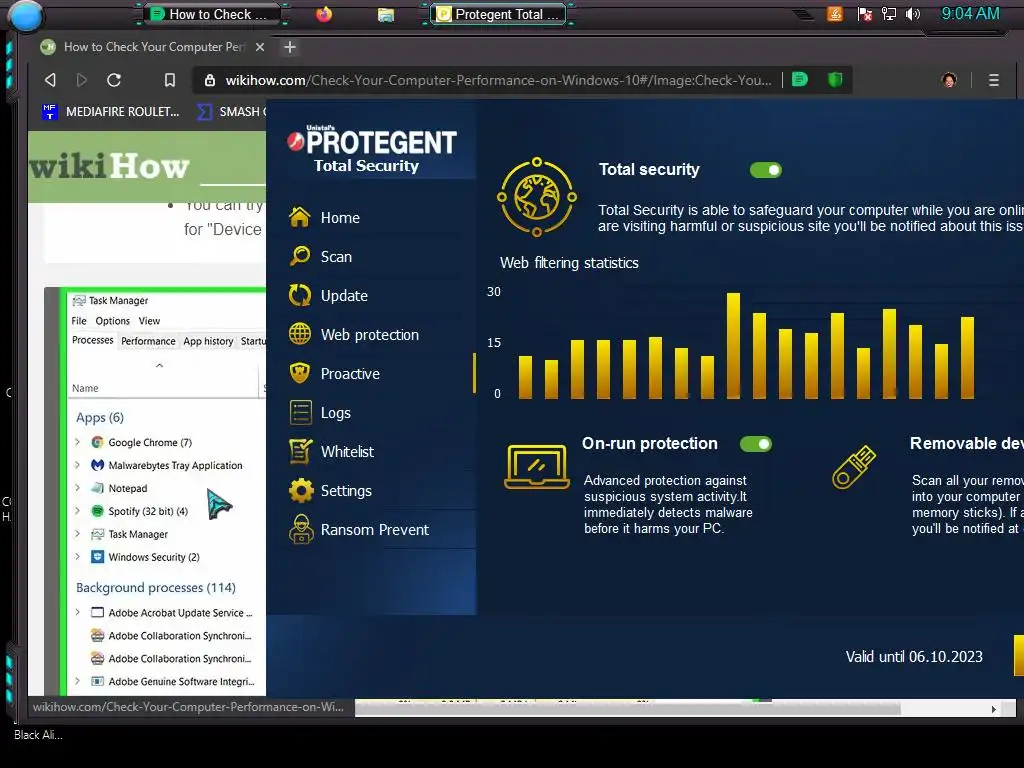Click the browser Forward arrow
The width and height of the screenshot is (1024, 768).
pyautogui.click(x=82, y=80)
